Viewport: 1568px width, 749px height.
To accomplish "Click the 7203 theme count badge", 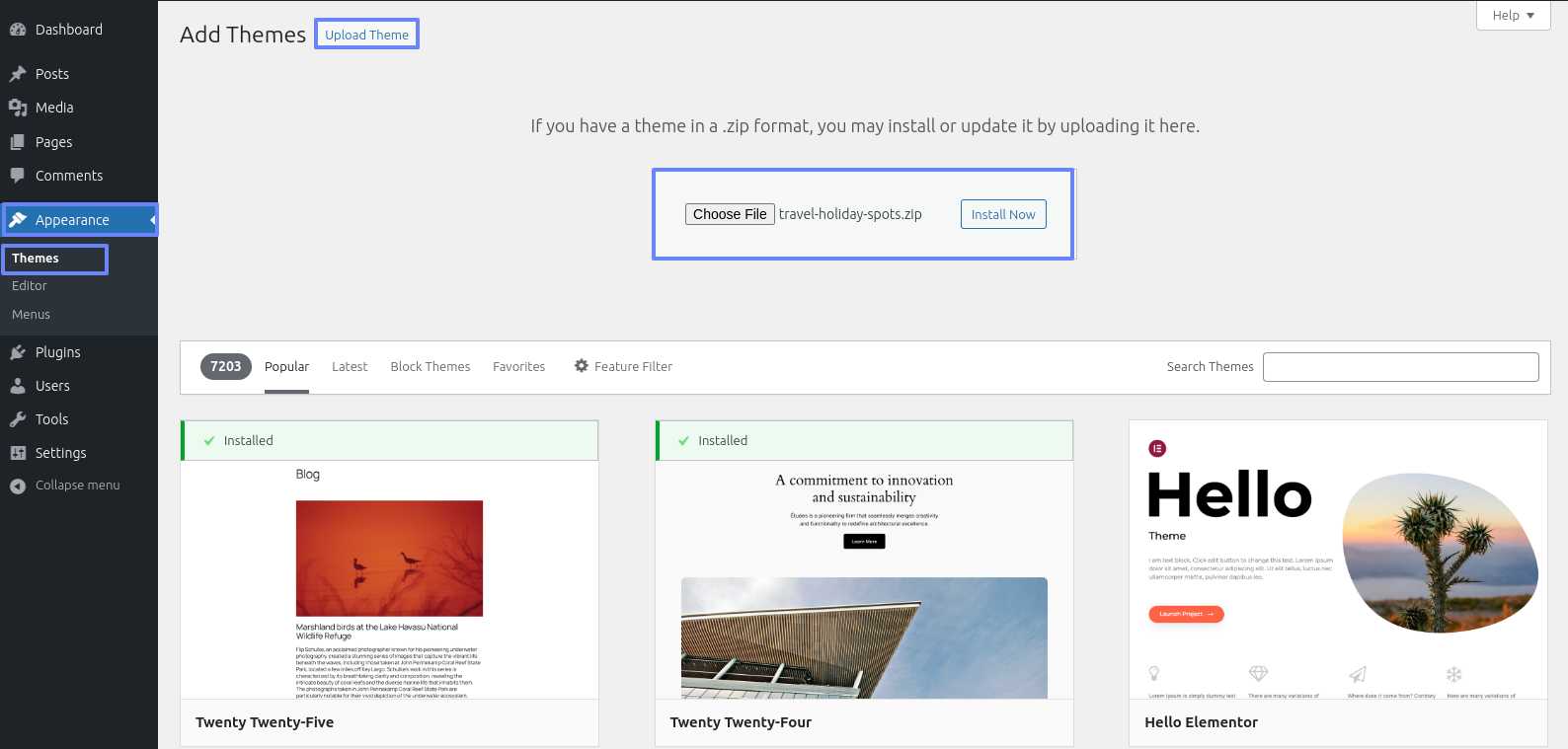I will pyautogui.click(x=226, y=366).
